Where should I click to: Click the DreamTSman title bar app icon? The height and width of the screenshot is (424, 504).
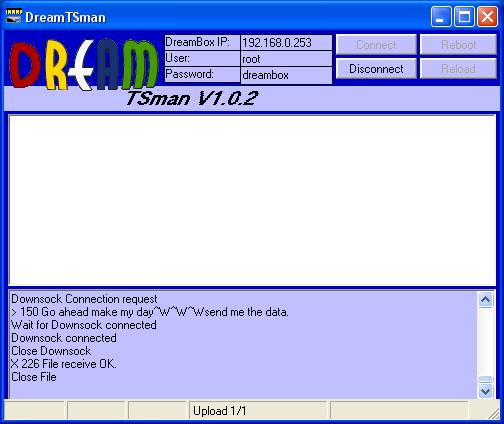tap(14, 16)
